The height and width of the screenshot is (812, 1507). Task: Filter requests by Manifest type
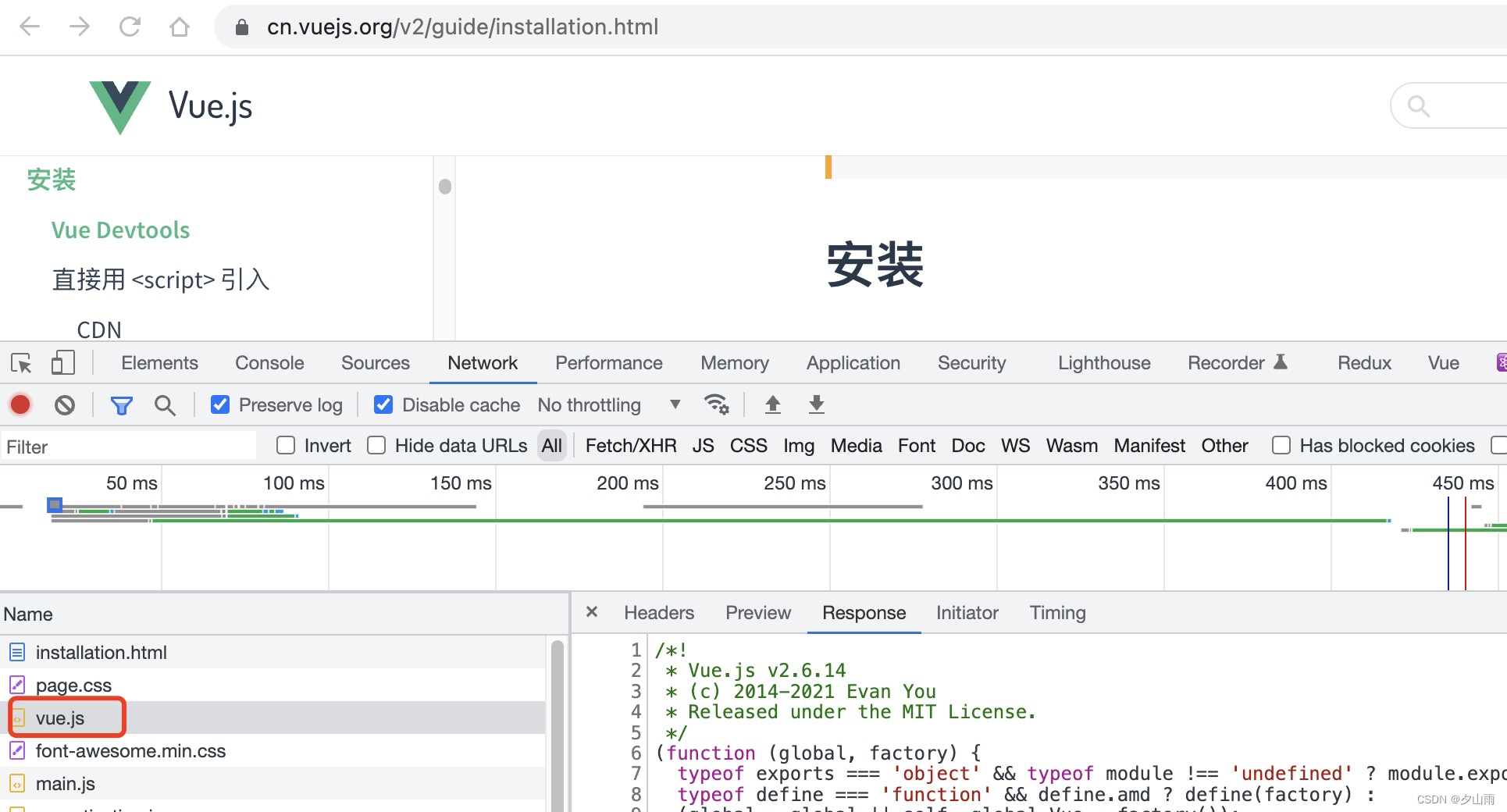tap(1149, 446)
